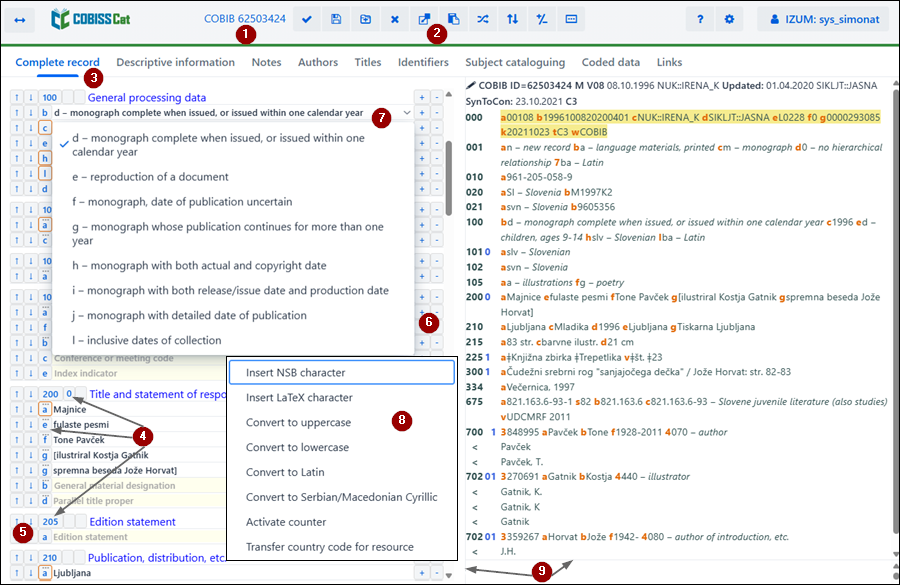This screenshot has height=585, width=900.
Task: Expand the publication date type dropdown chevron
Action: [407, 113]
